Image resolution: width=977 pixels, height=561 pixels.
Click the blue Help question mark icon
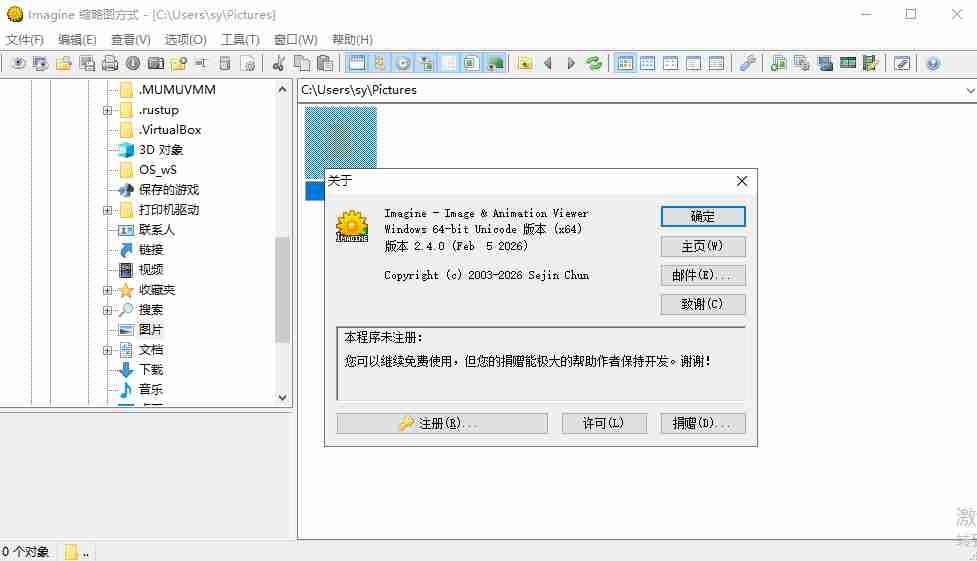[x=933, y=63]
